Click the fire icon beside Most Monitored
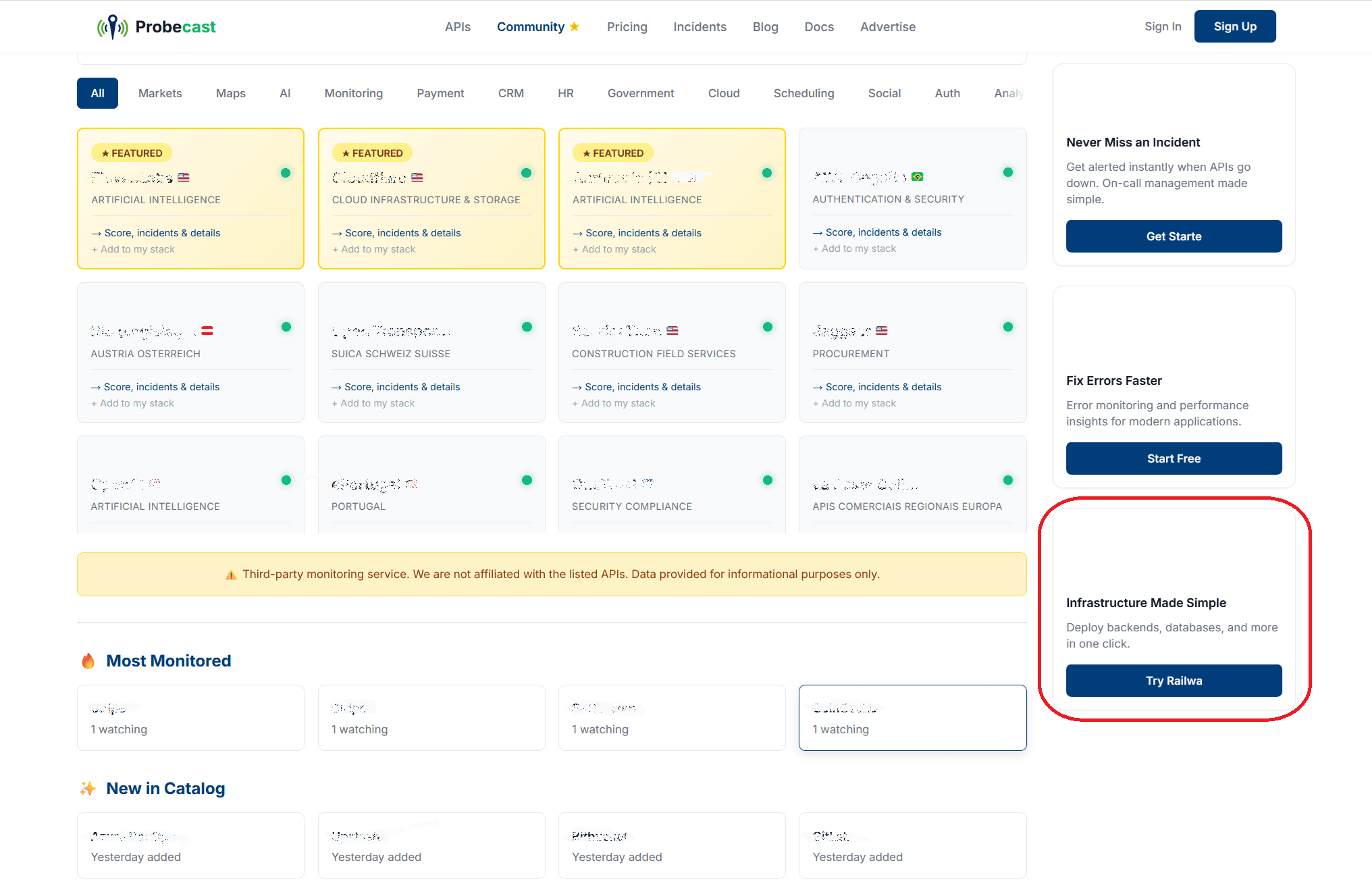 pos(88,661)
